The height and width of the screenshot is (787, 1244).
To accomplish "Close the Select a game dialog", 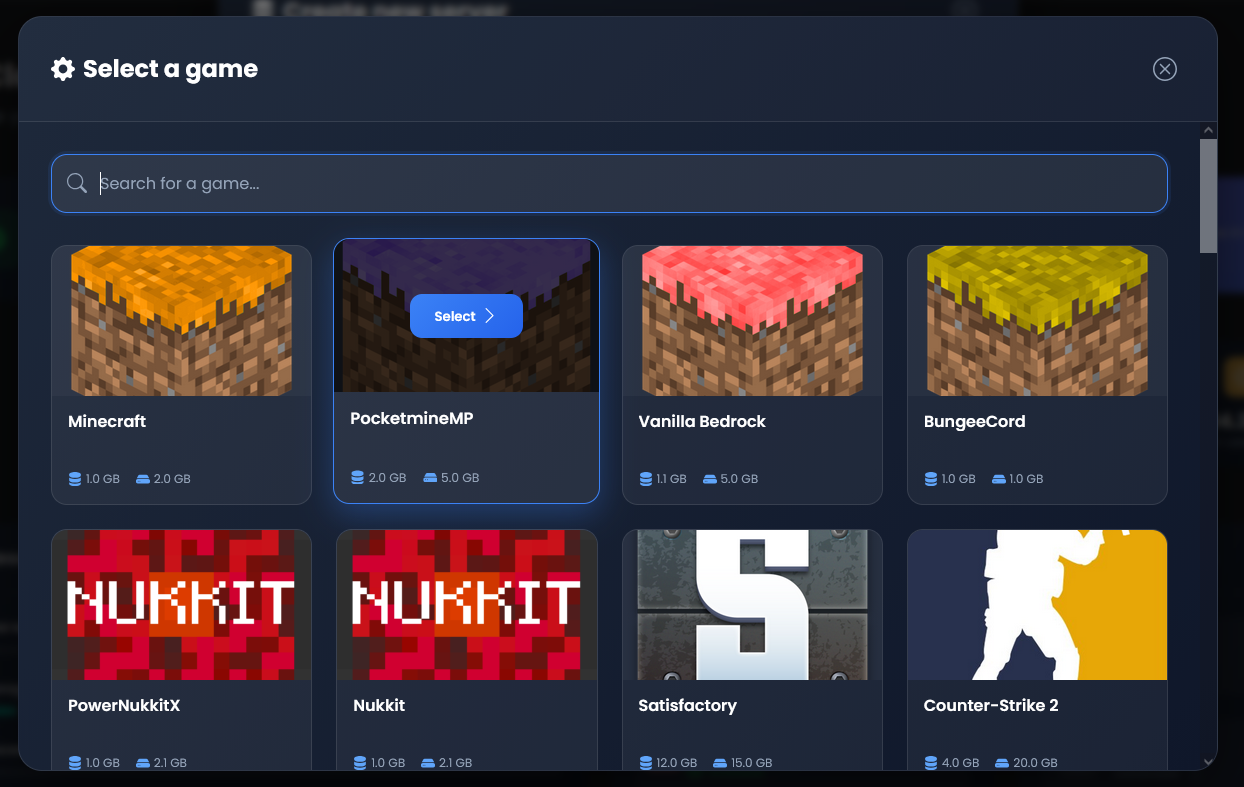I will point(1164,69).
